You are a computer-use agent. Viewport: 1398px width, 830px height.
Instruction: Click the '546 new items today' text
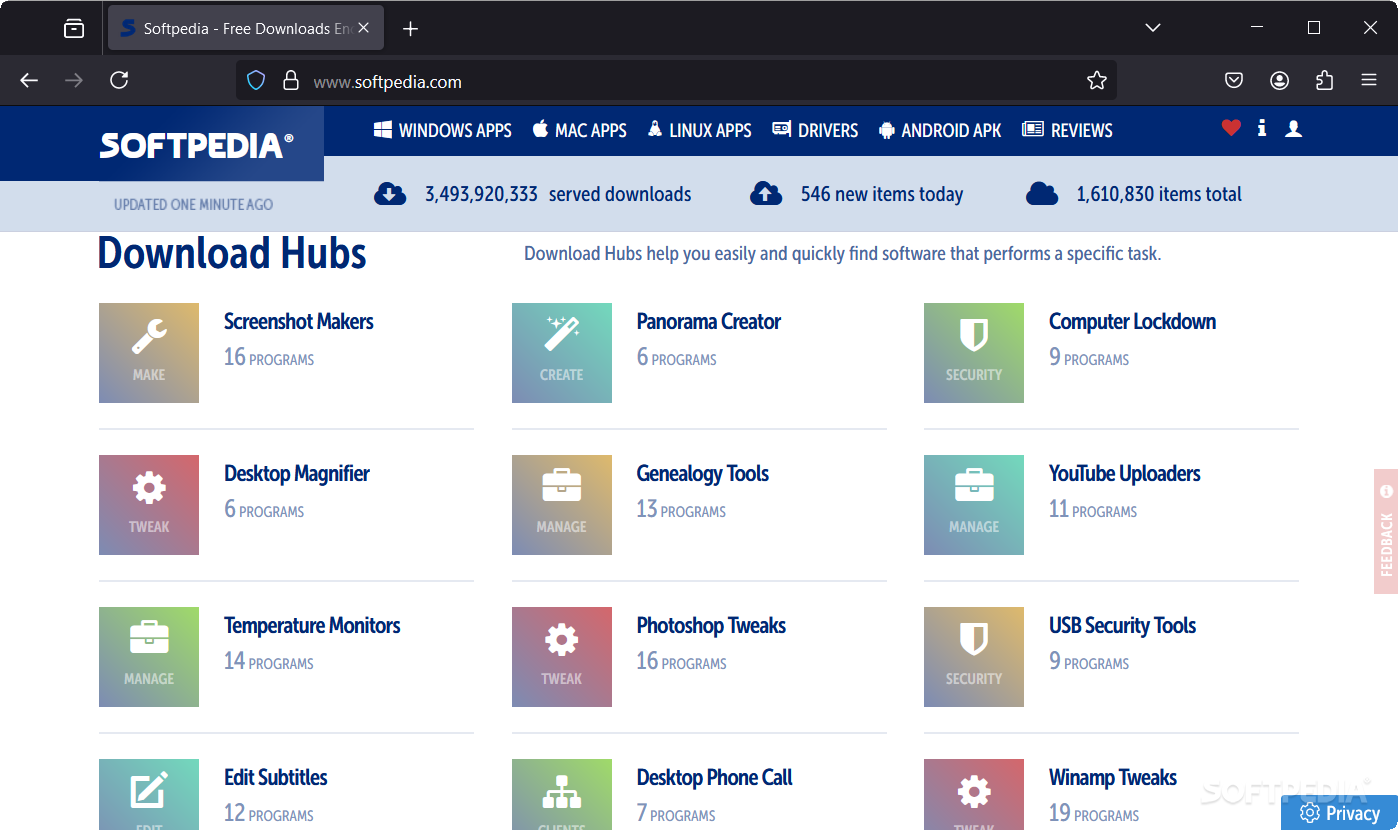coord(882,194)
